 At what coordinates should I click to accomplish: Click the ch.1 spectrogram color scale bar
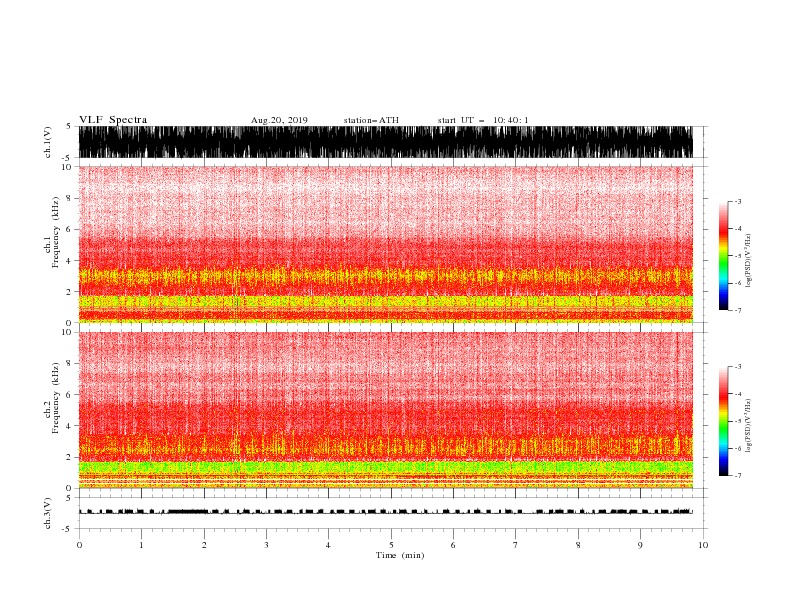tap(723, 256)
